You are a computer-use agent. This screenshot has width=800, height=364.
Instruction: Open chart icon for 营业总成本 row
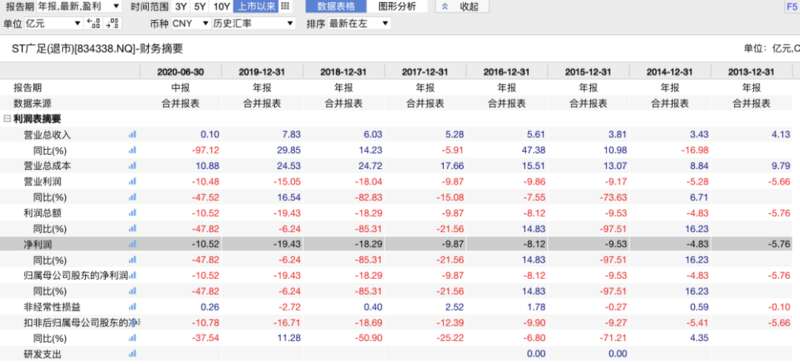coord(133,165)
